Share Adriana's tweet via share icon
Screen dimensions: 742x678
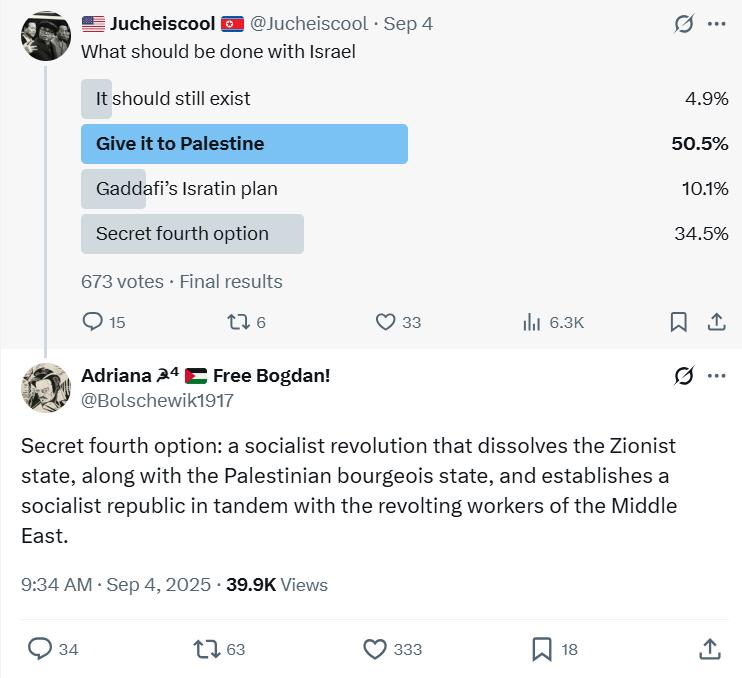coord(710,649)
